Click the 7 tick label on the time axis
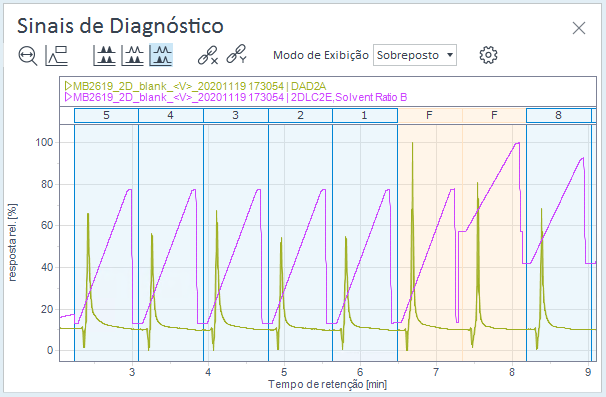This screenshot has width=606, height=397. point(436,372)
